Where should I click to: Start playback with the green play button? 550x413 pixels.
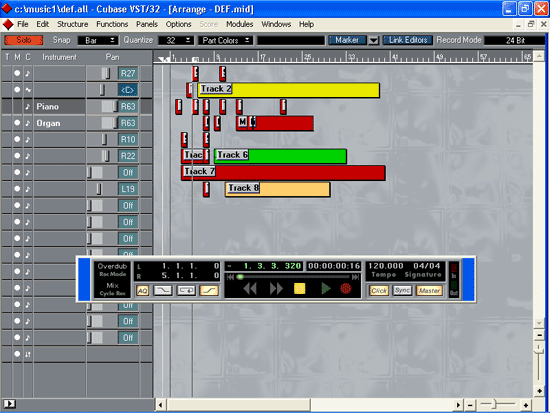[326, 289]
